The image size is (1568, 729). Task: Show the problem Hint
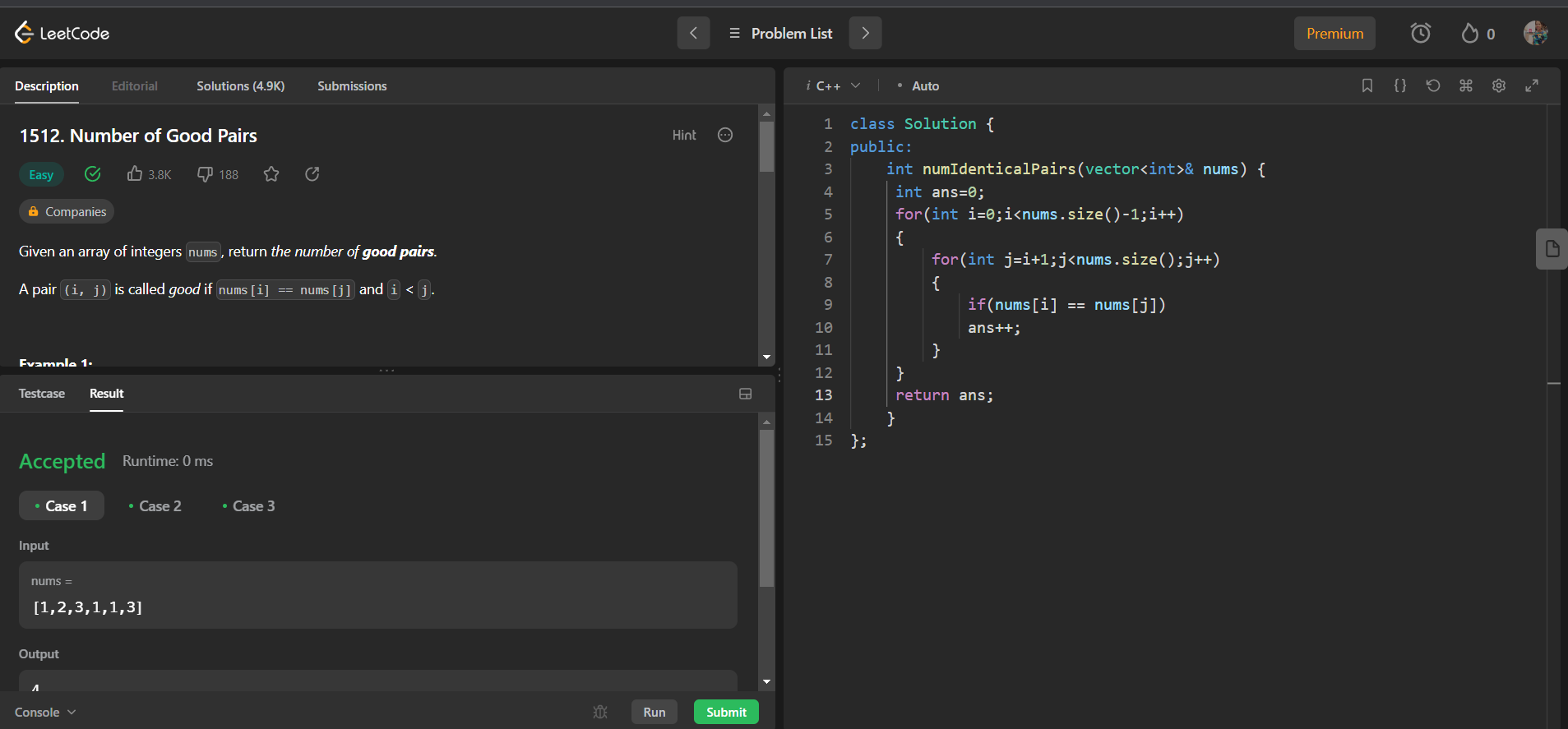tap(684, 135)
